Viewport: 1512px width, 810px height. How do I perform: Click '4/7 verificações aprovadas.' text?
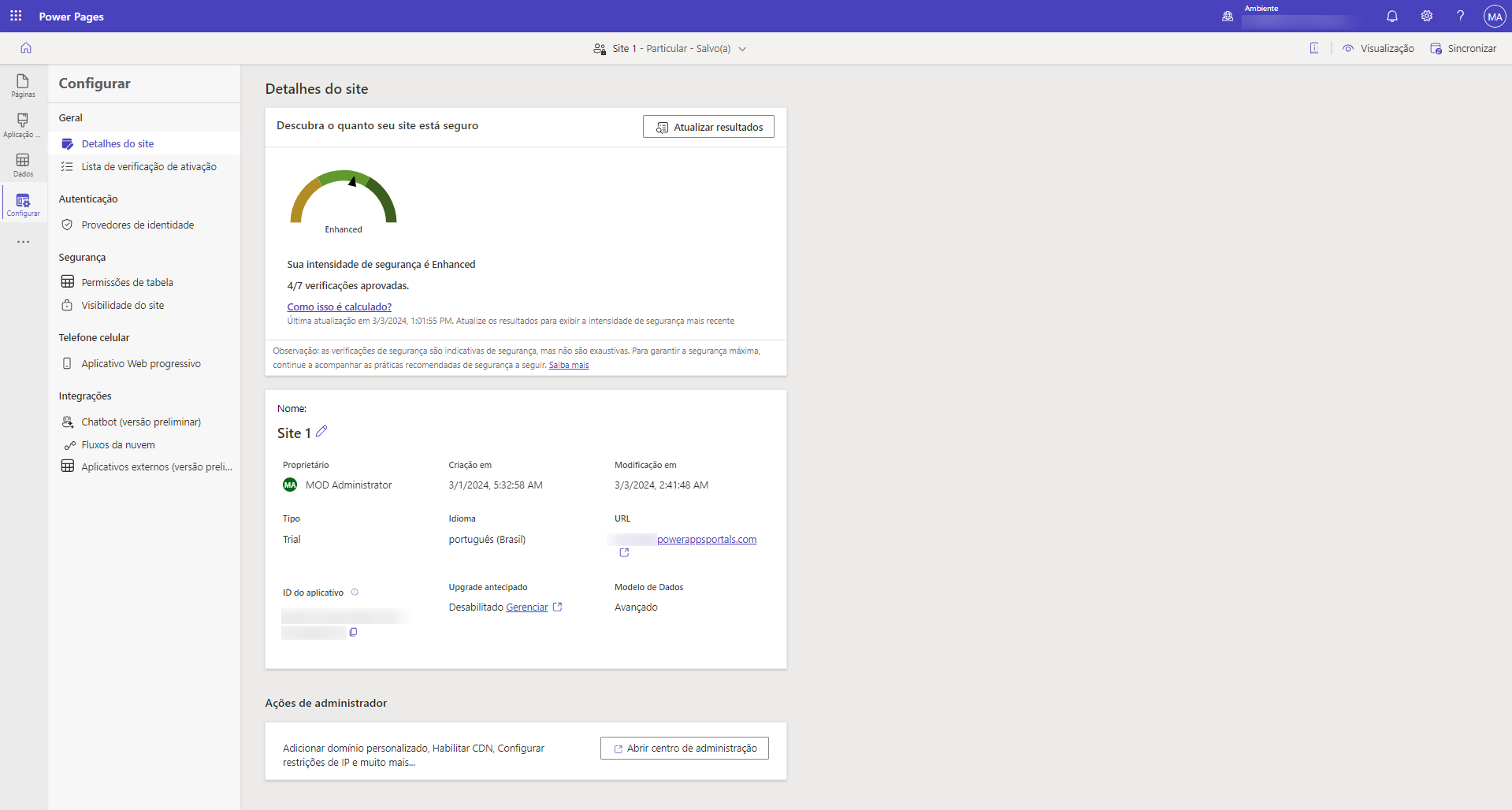point(347,285)
